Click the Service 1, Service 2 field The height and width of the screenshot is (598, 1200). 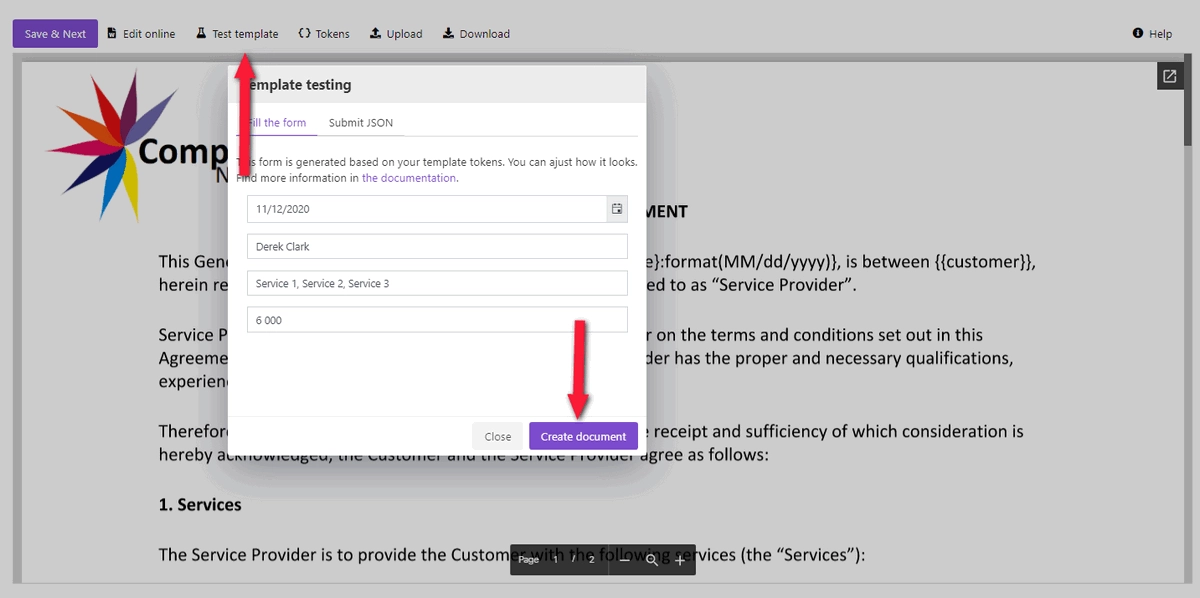point(437,284)
